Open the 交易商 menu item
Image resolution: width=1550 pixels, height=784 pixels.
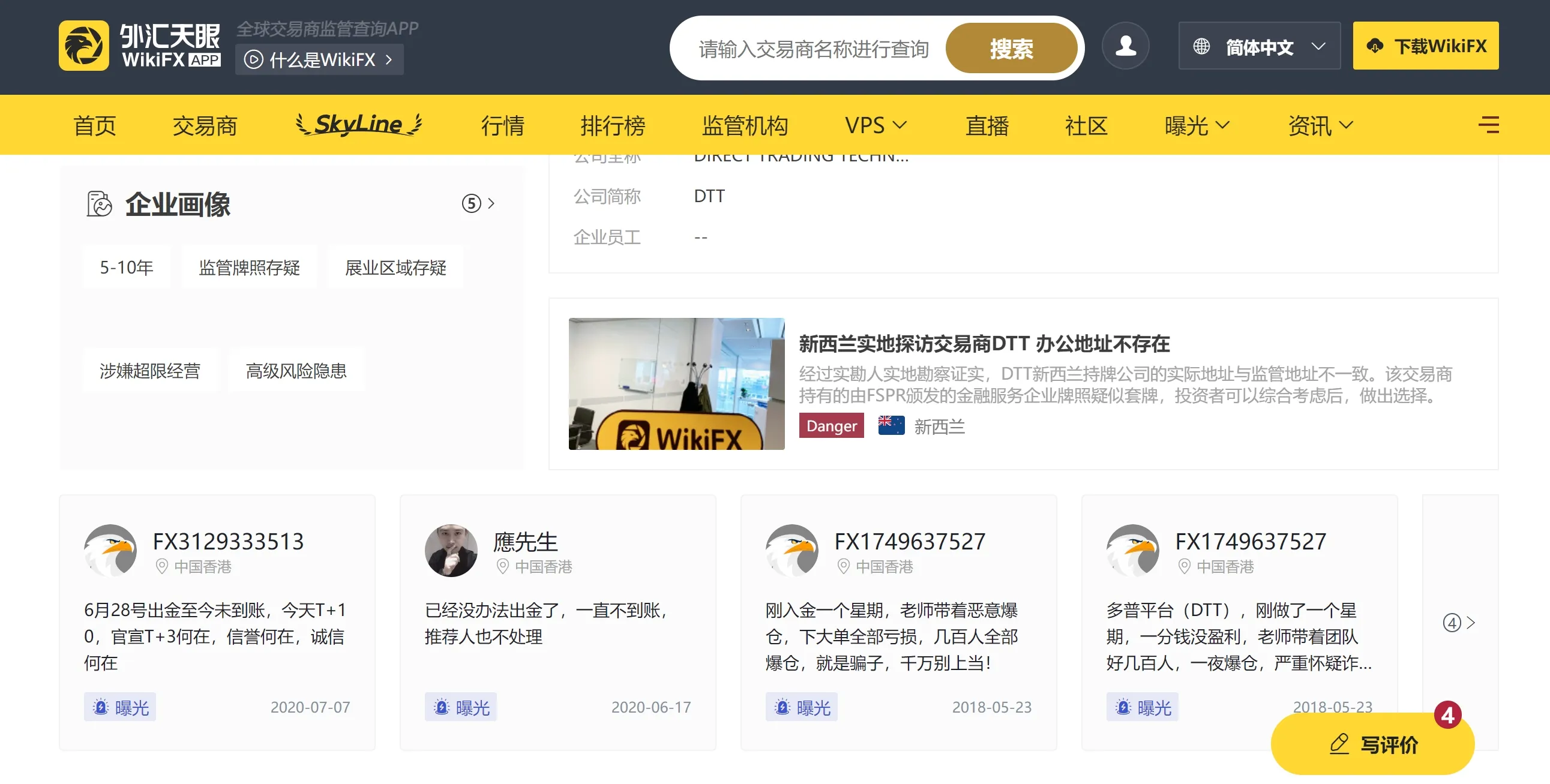point(205,125)
